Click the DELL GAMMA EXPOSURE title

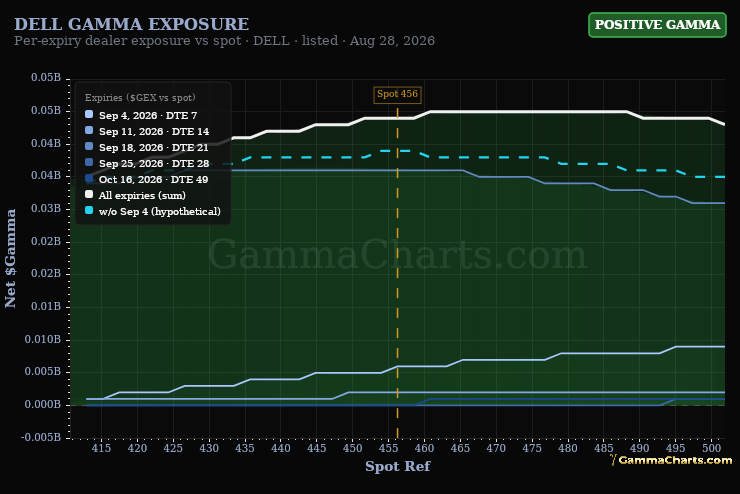tap(132, 24)
